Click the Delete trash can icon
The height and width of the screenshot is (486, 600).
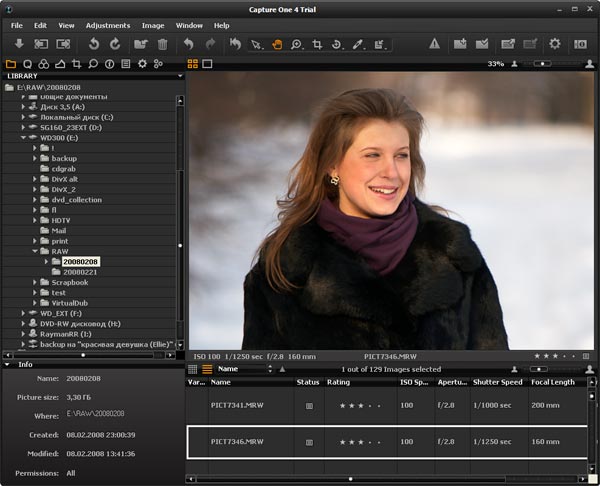[162, 44]
